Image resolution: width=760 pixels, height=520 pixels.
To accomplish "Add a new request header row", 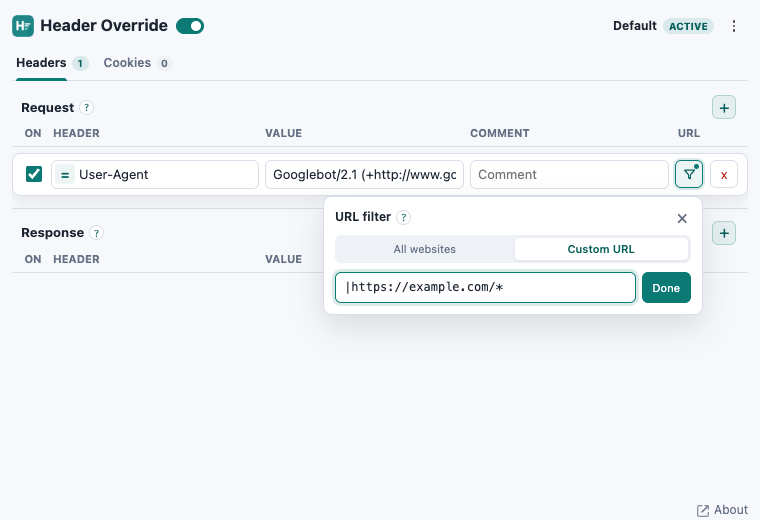I will pyautogui.click(x=724, y=108).
